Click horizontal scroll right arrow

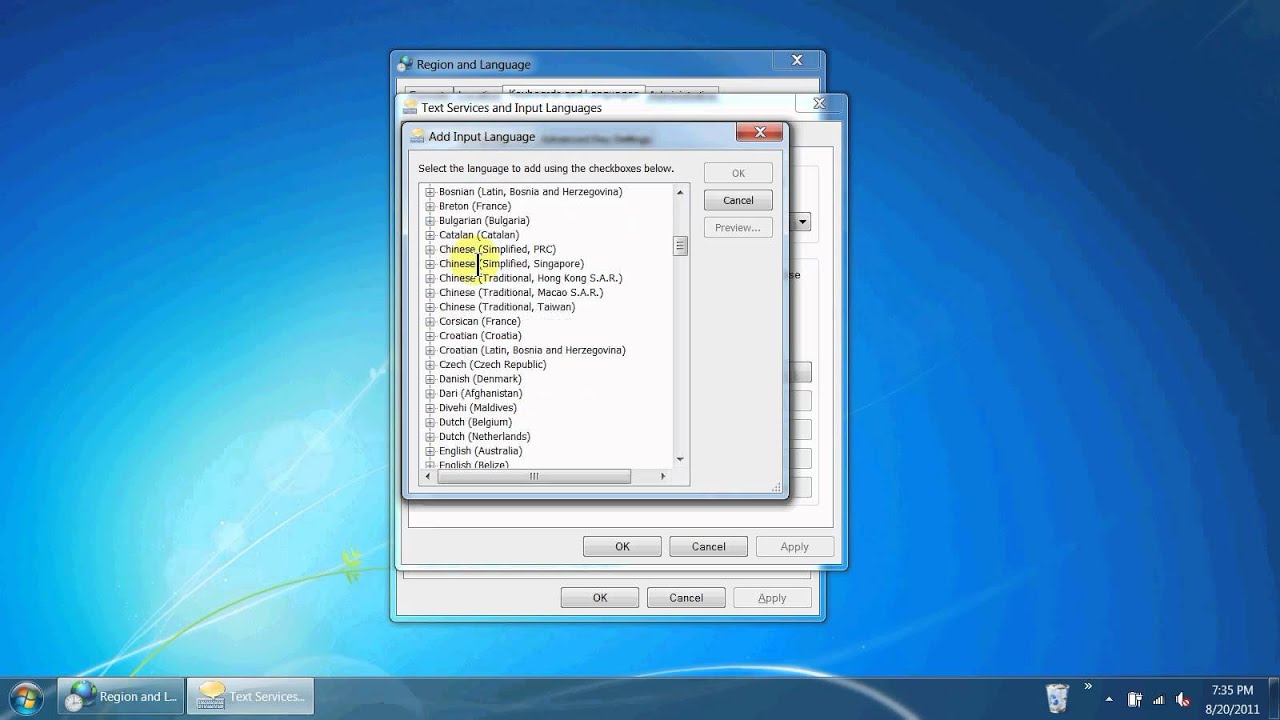[x=663, y=477]
